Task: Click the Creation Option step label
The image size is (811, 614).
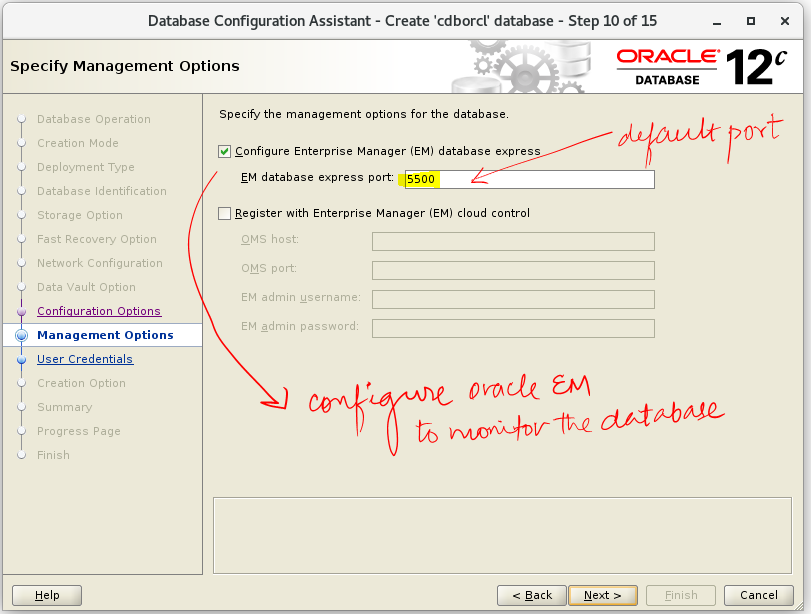Action: 81,383
